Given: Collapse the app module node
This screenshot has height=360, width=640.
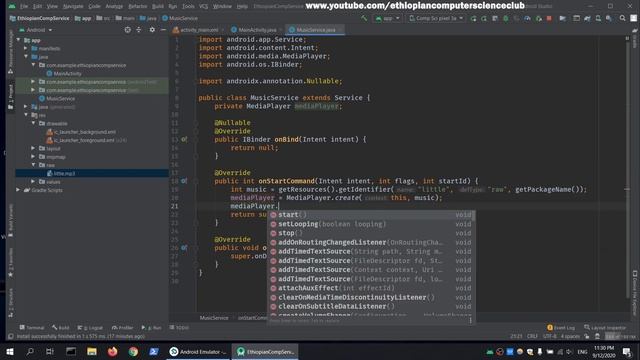Looking at the screenshot, I should click(18, 40).
